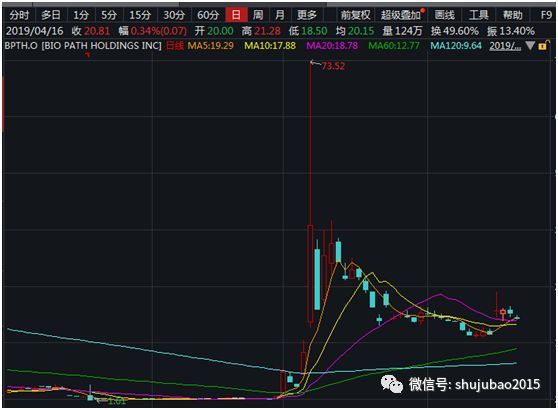This screenshot has width=558, height=410.
Task: Click the small red marker under stock name
Action: tap(88, 54)
